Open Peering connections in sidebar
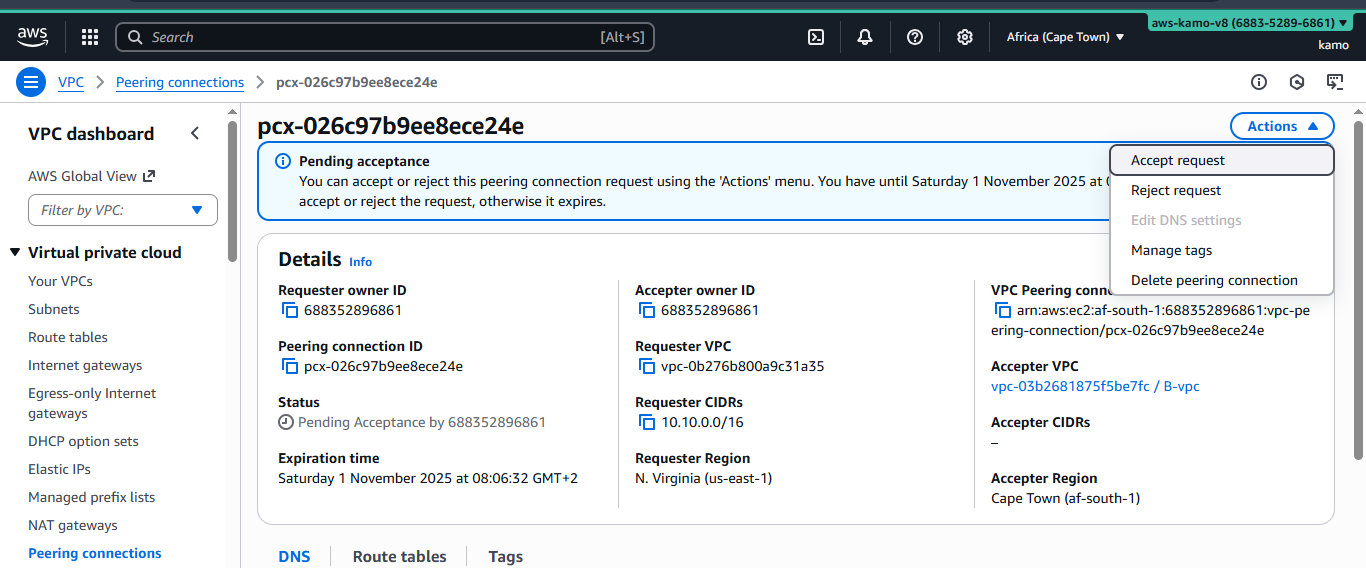This screenshot has height=568, width=1366. (95, 553)
